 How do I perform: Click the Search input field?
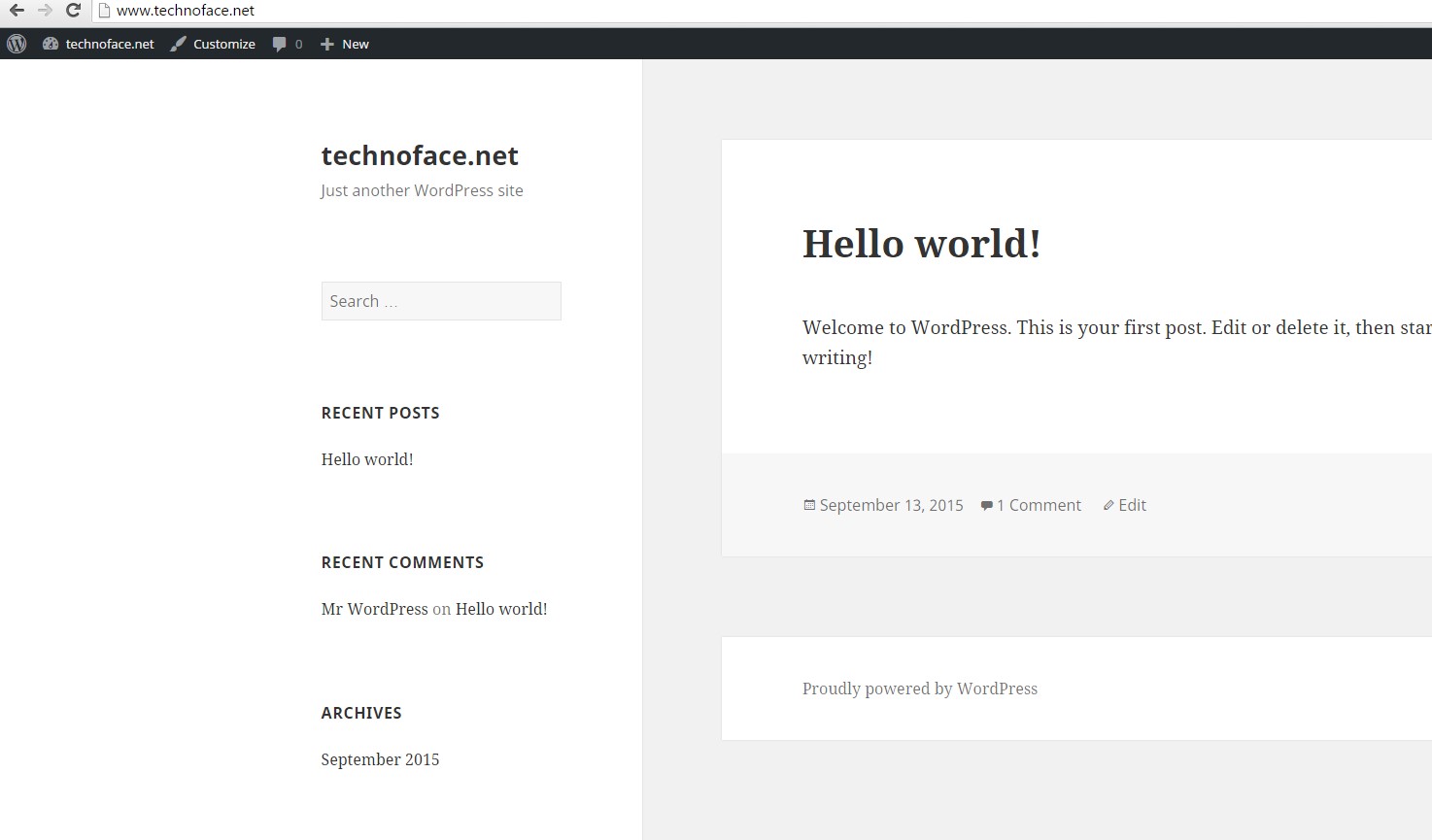click(x=441, y=301)
